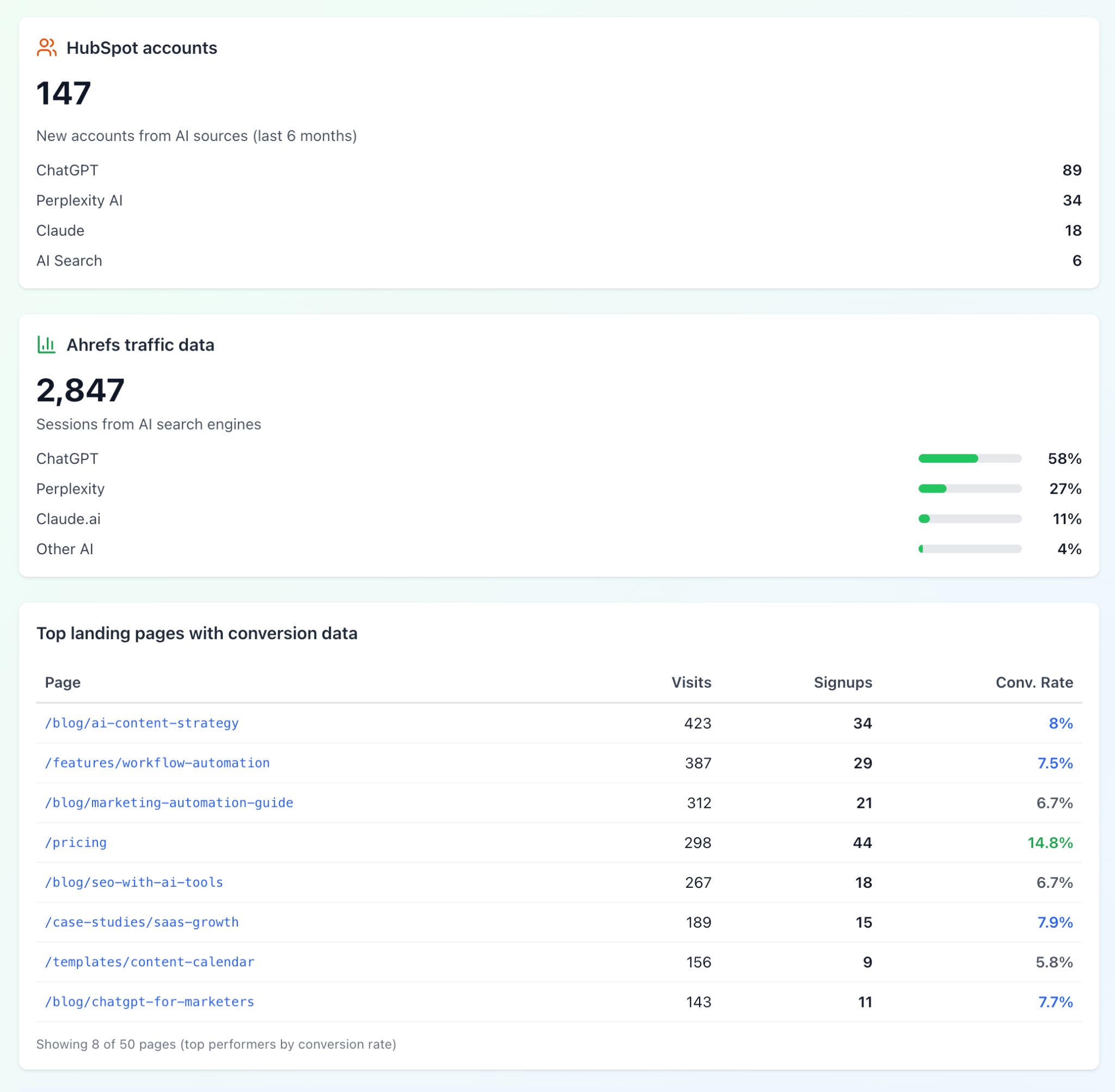The width and height of the screenshot is (1115, 1092).
Task: Select the ChatGPT 58% progress bar
Action: tap(970, 458)
